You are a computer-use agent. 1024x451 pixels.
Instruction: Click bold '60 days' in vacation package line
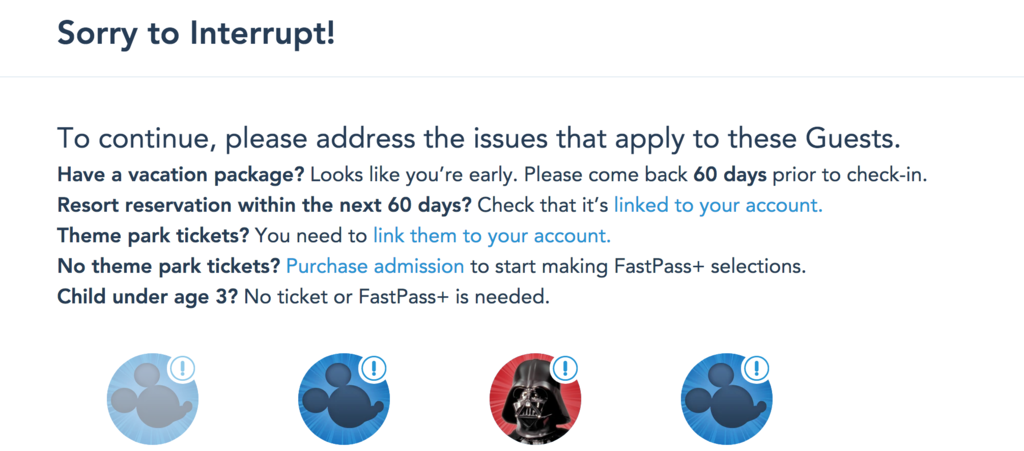coord(730,174)
